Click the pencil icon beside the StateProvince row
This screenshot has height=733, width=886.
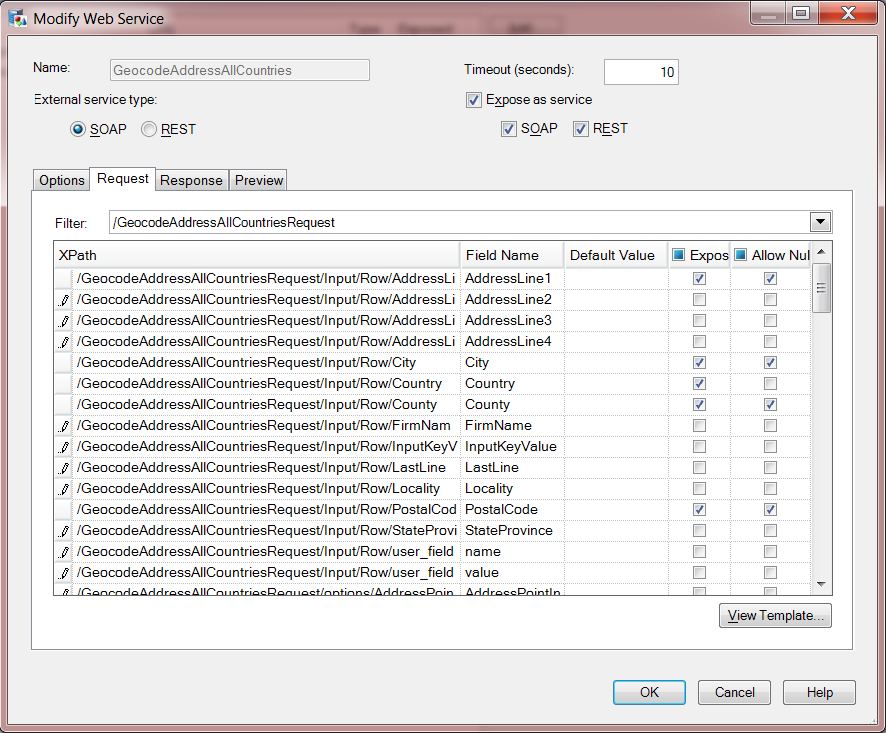64,530
